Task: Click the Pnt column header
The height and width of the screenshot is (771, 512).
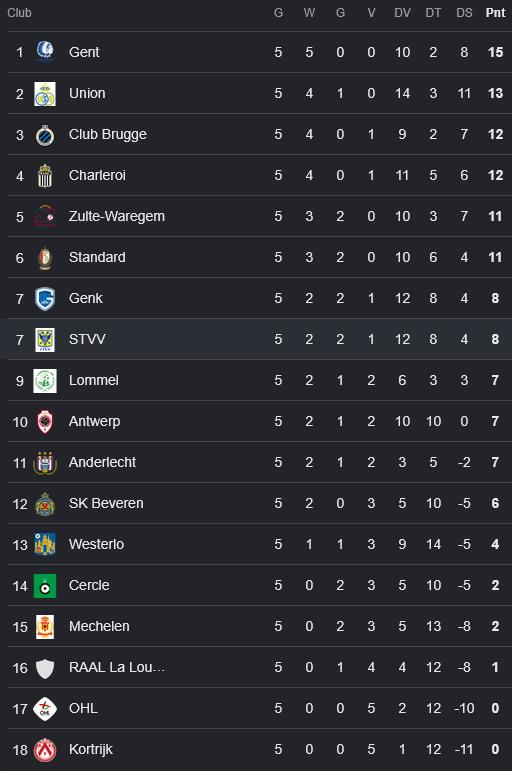Action: point(495,13)
